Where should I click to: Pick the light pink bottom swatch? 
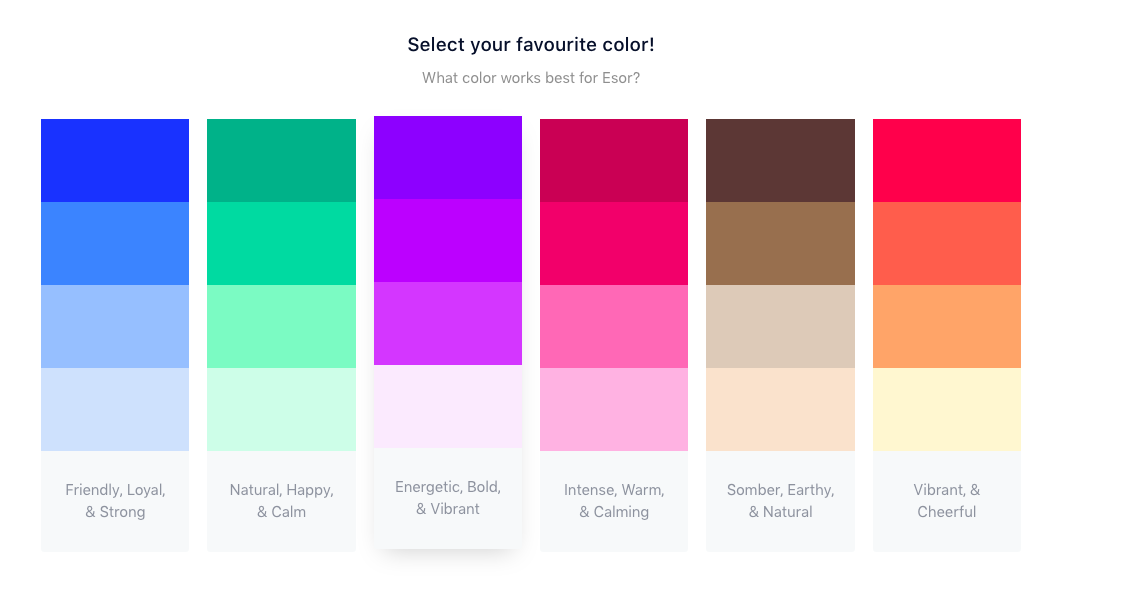[x=614, y=409]
